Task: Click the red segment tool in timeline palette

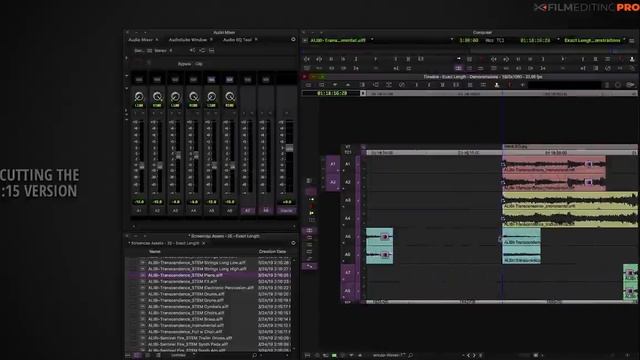Action: point(312,206)
